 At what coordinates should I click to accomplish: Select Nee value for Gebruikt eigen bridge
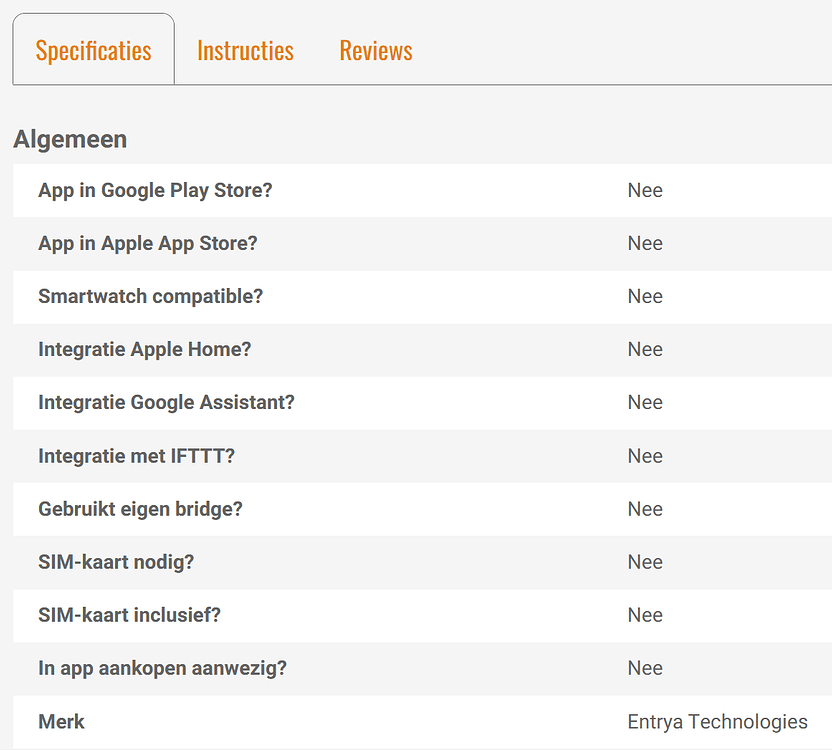[645, 509]
